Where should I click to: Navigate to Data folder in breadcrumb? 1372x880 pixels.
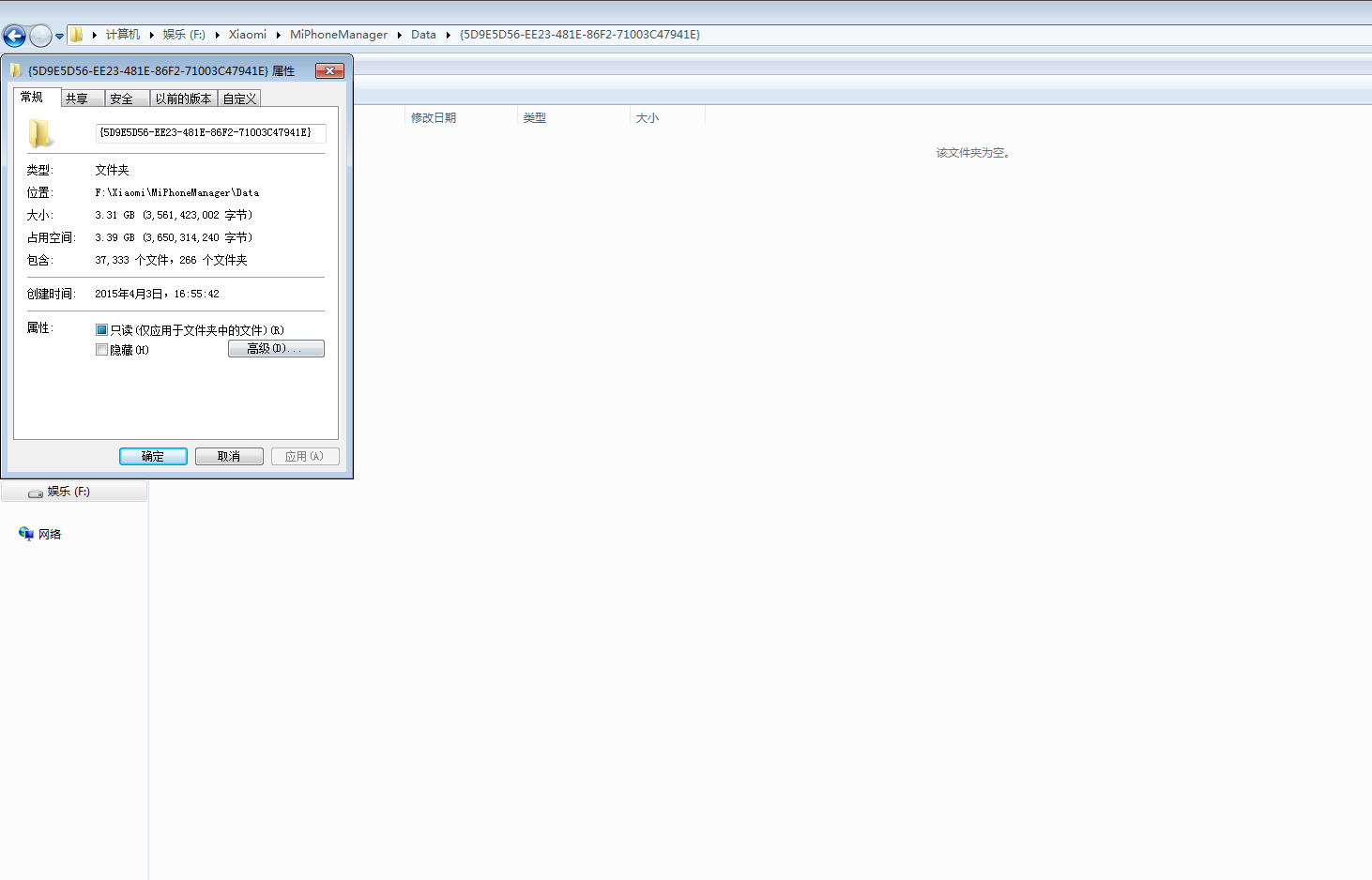[423, 35]
